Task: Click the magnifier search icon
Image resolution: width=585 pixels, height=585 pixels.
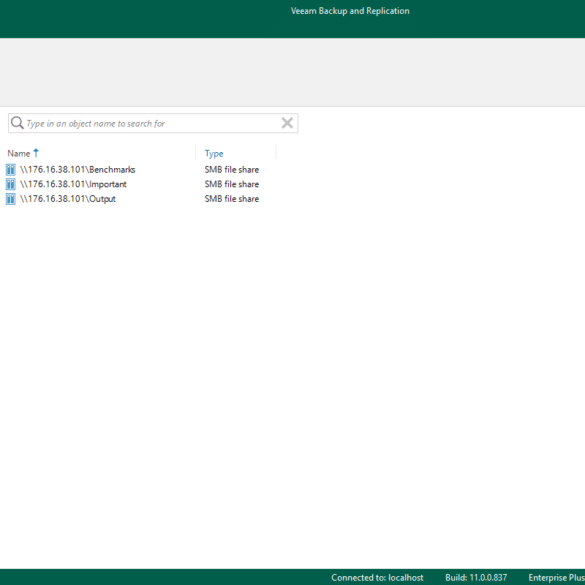Action: (17, 123)
